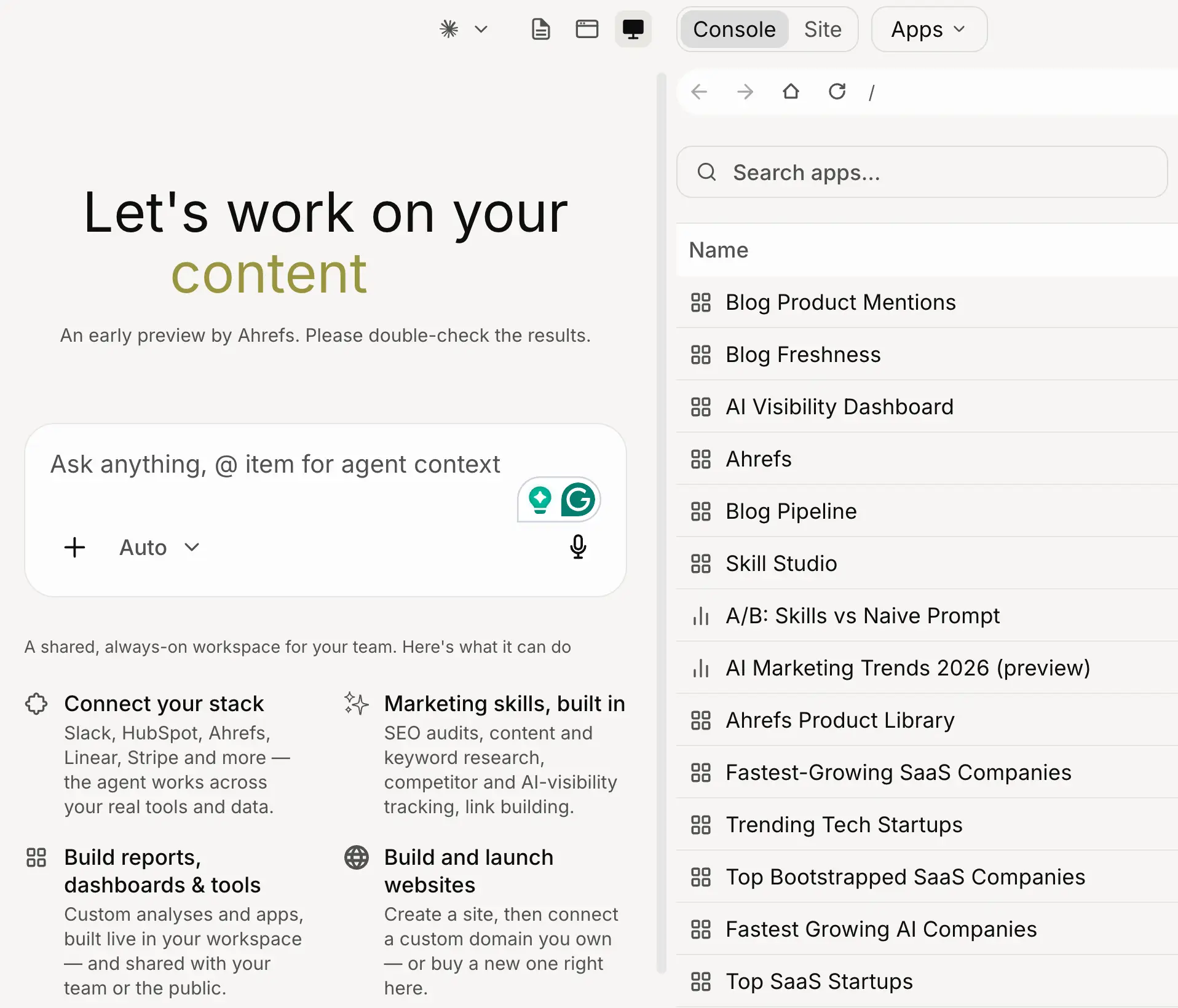Click Build reports, dashboards & tools heading
The width and height of the screenshot is (1178, 1008).
pyautogui.click(x=162, y=871)
